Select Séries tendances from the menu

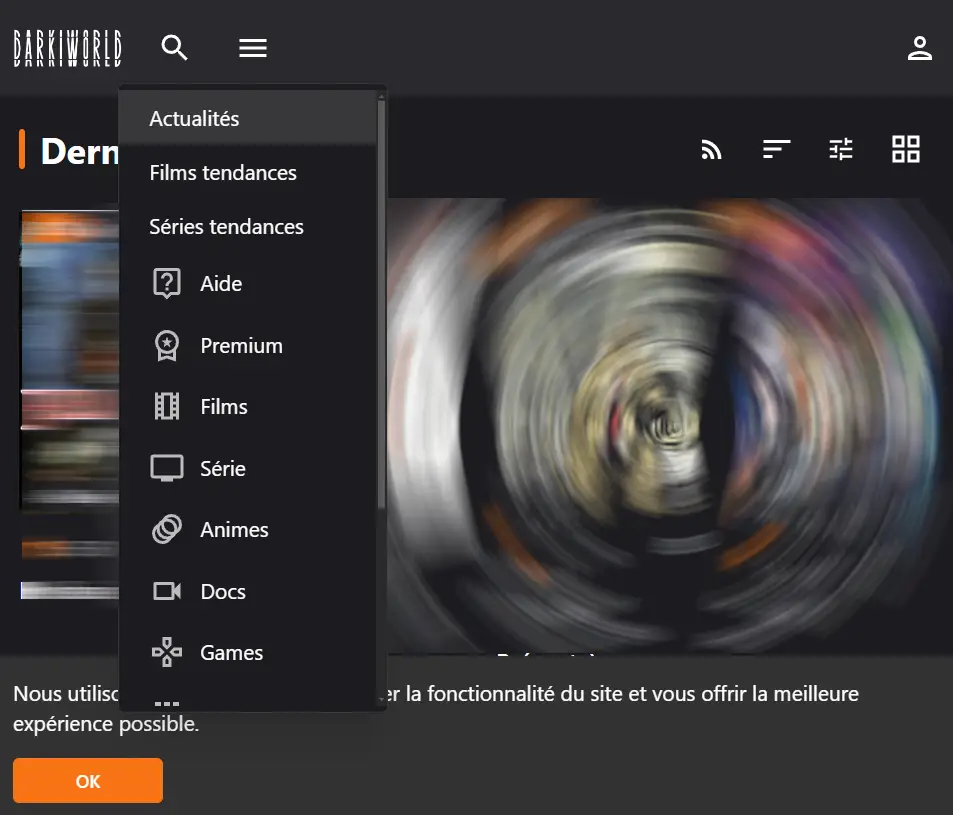[226, 227]
